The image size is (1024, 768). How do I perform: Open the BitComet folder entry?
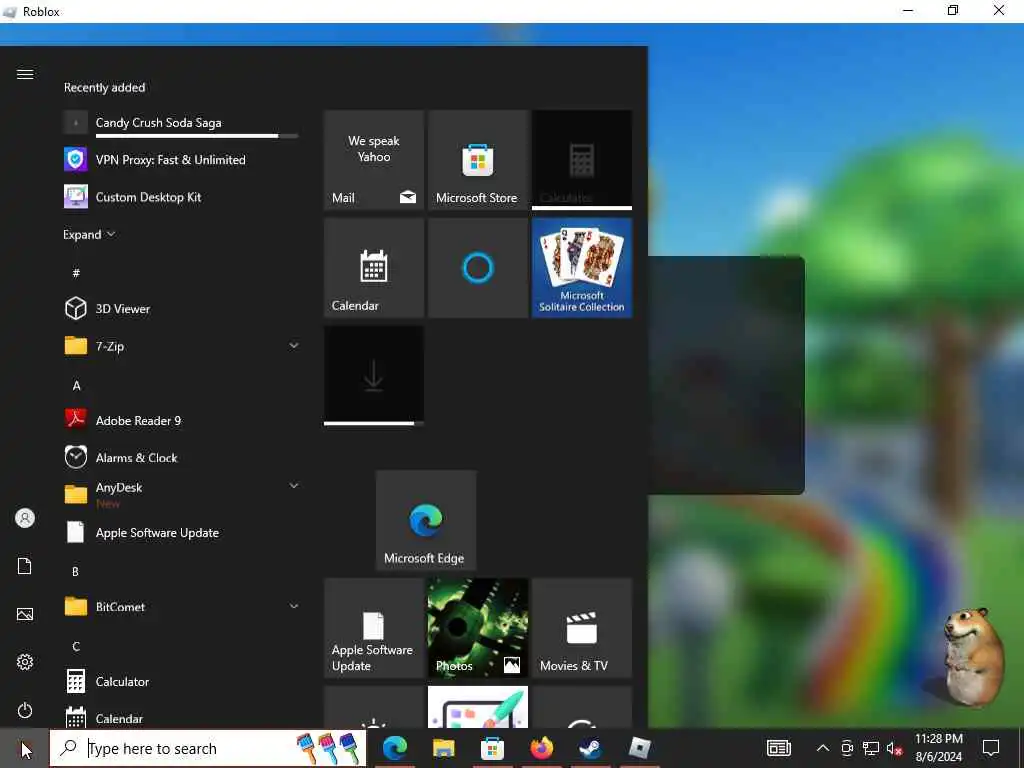[181, 607]
